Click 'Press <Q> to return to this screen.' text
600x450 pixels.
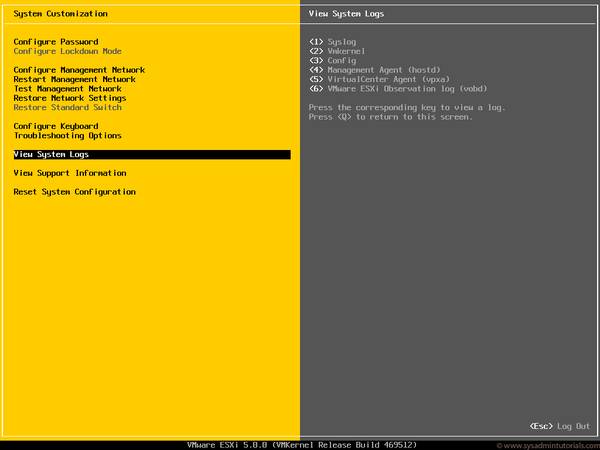[391, 117]
